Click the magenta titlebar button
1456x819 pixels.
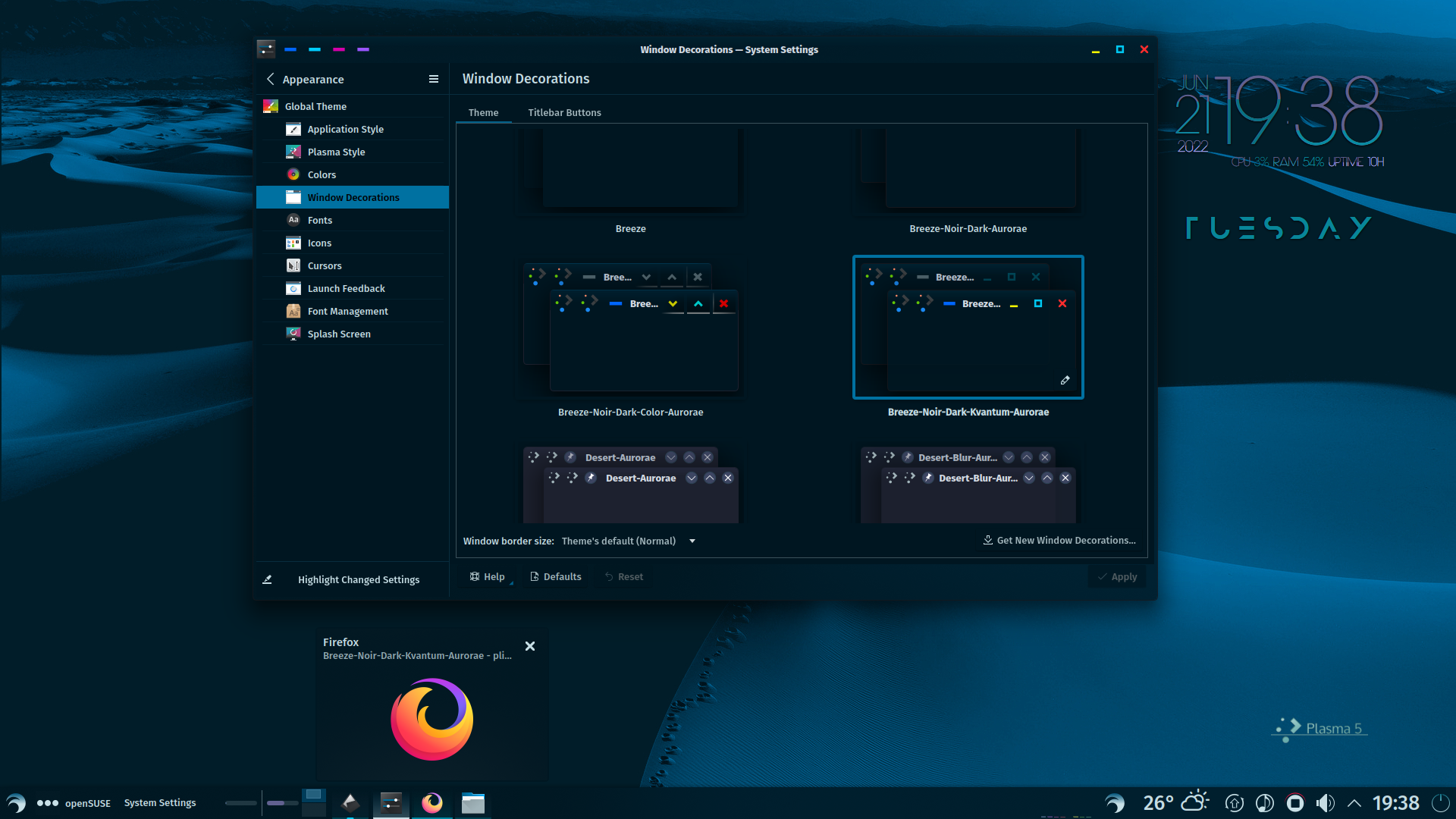coord(339,49)
